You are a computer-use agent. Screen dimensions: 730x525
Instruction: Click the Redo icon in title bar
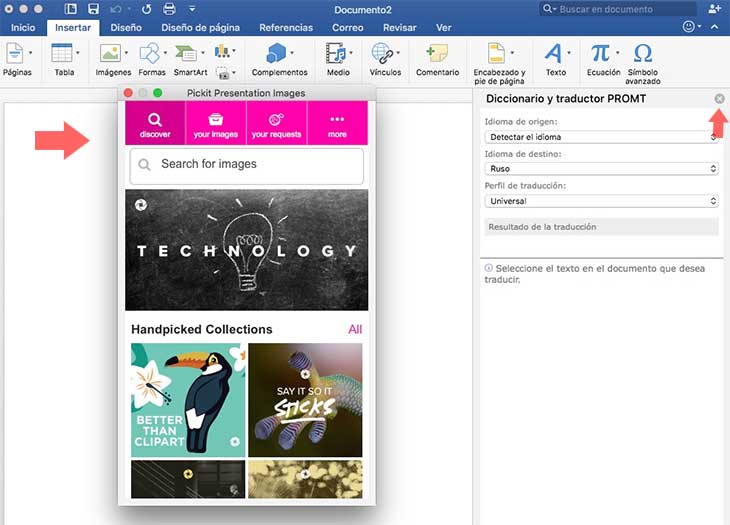pos(146,9)
